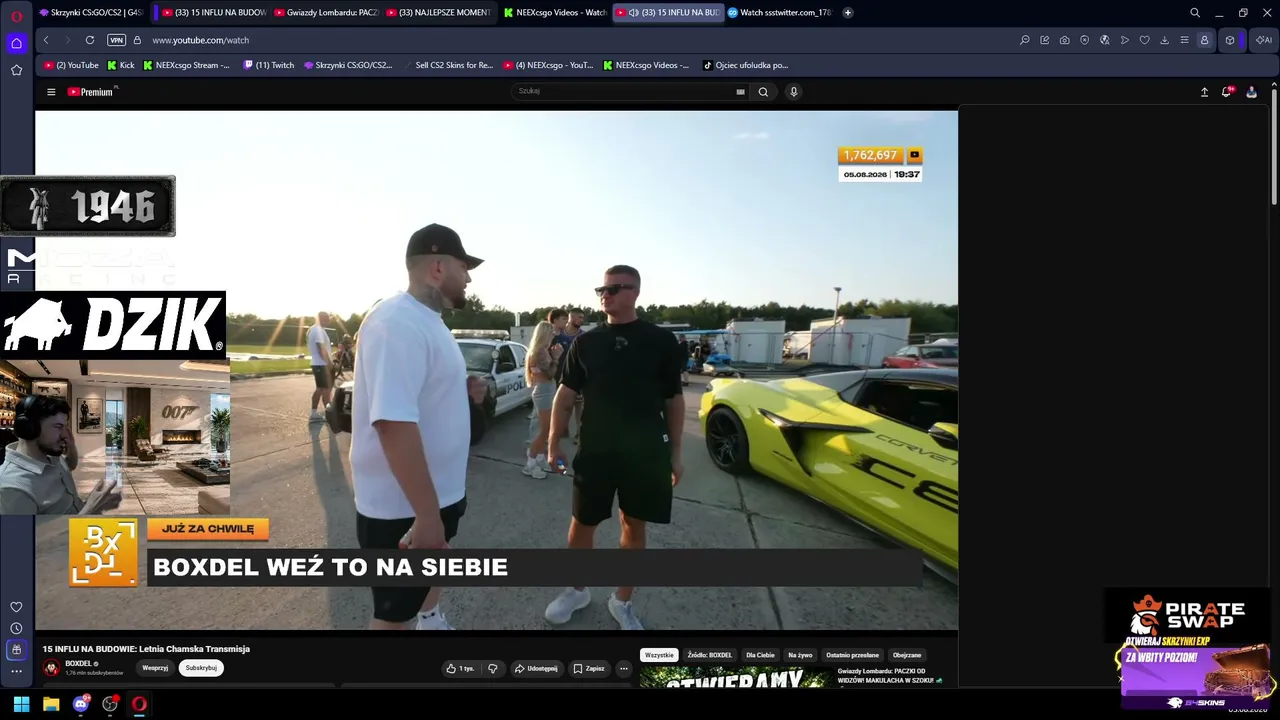Open the Kick bookmark

[x=121, y=65]
